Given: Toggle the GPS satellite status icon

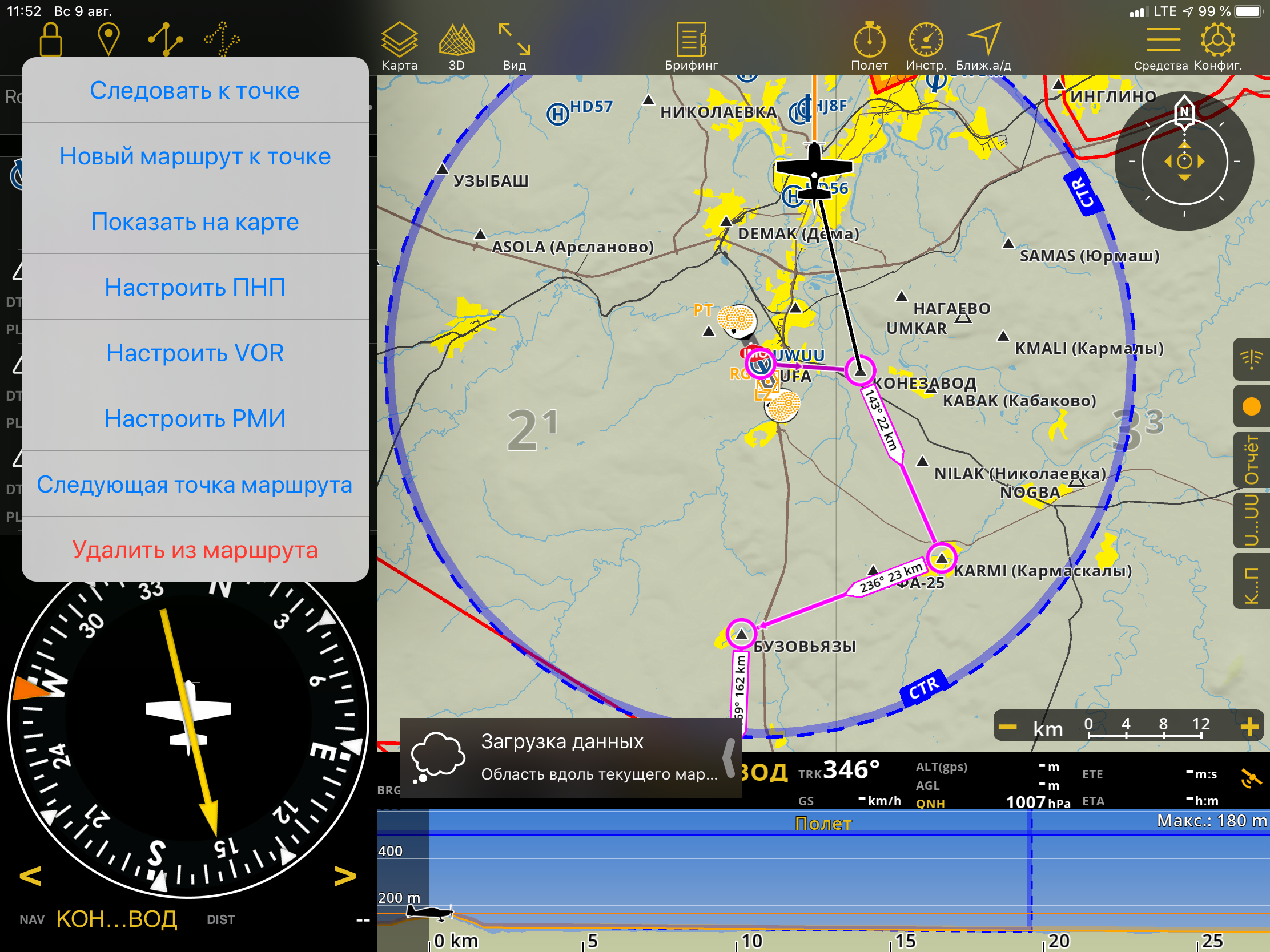Looking at the screenshot, I should 1251,779.
